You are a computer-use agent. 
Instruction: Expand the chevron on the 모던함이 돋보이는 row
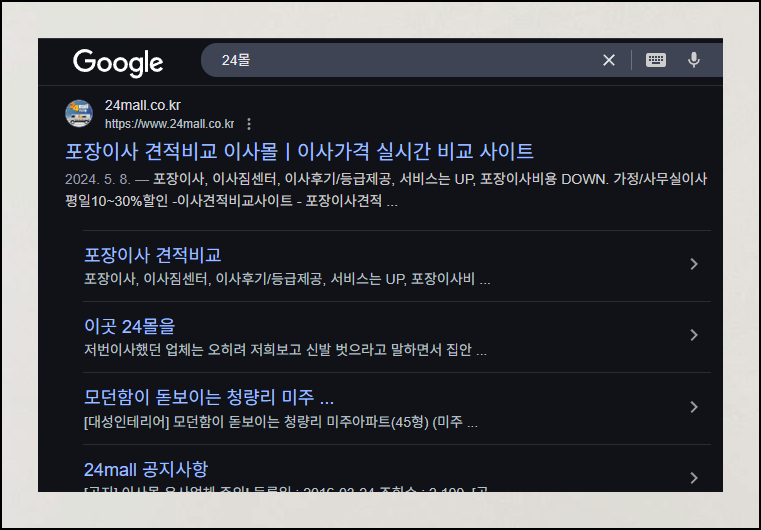coord(694,407)
